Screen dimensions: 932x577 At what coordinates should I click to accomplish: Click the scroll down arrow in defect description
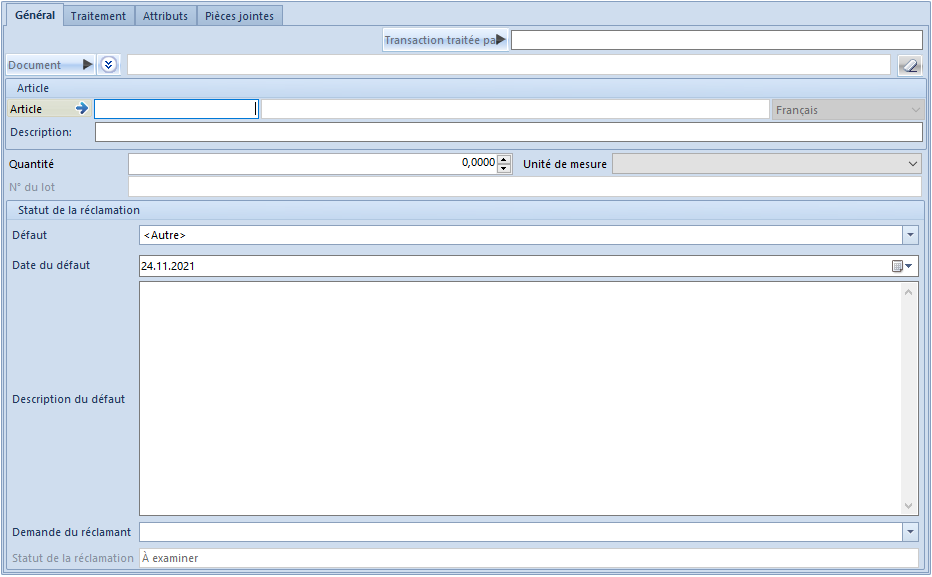click(x=908, y=506)
